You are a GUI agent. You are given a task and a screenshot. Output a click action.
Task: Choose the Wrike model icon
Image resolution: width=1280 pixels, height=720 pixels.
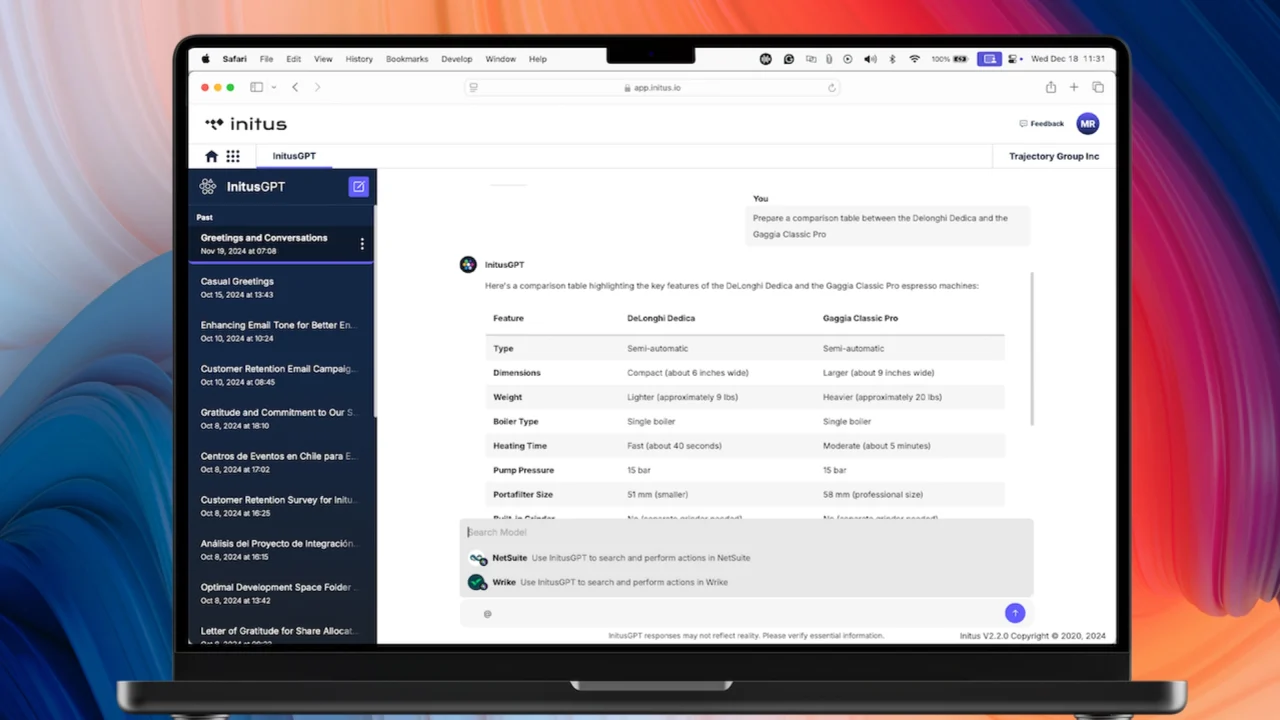coord(477,582)
